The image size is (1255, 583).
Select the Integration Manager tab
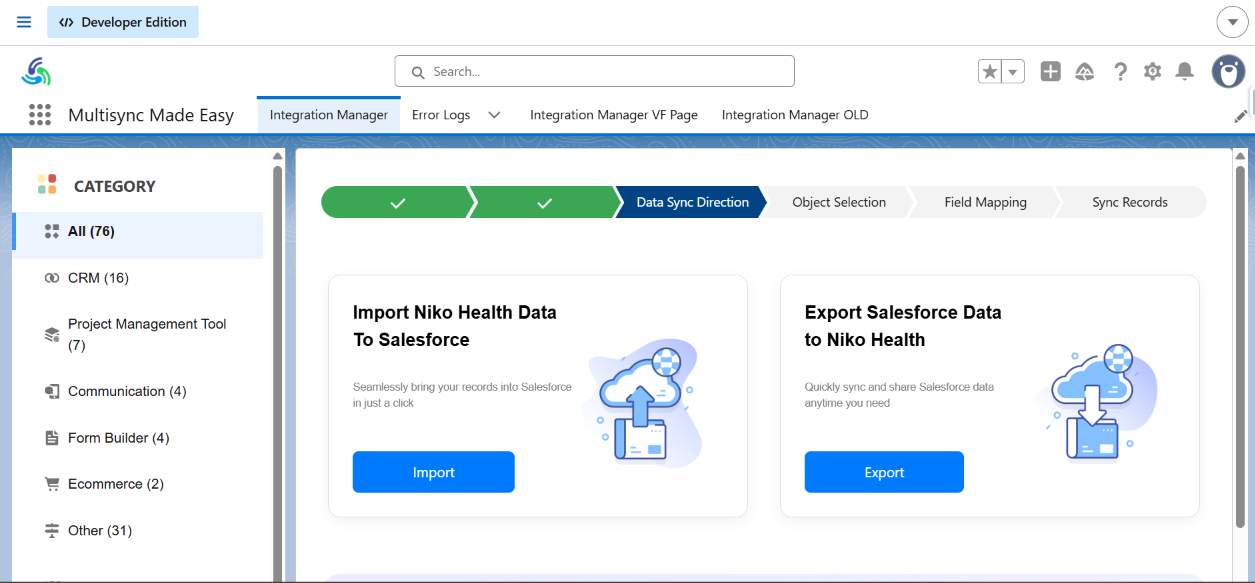click(329, 115)
